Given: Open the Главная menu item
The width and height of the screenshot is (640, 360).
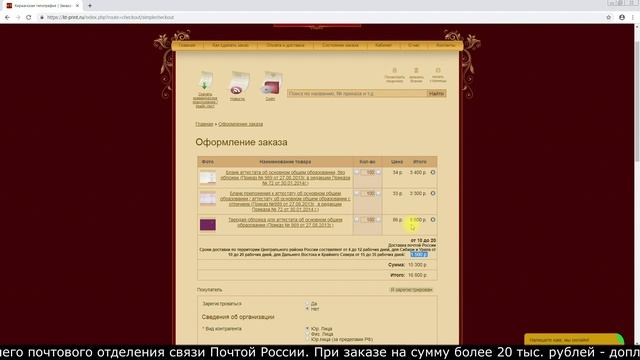Looking at the screenshot, I should click(x=187, y=45).
